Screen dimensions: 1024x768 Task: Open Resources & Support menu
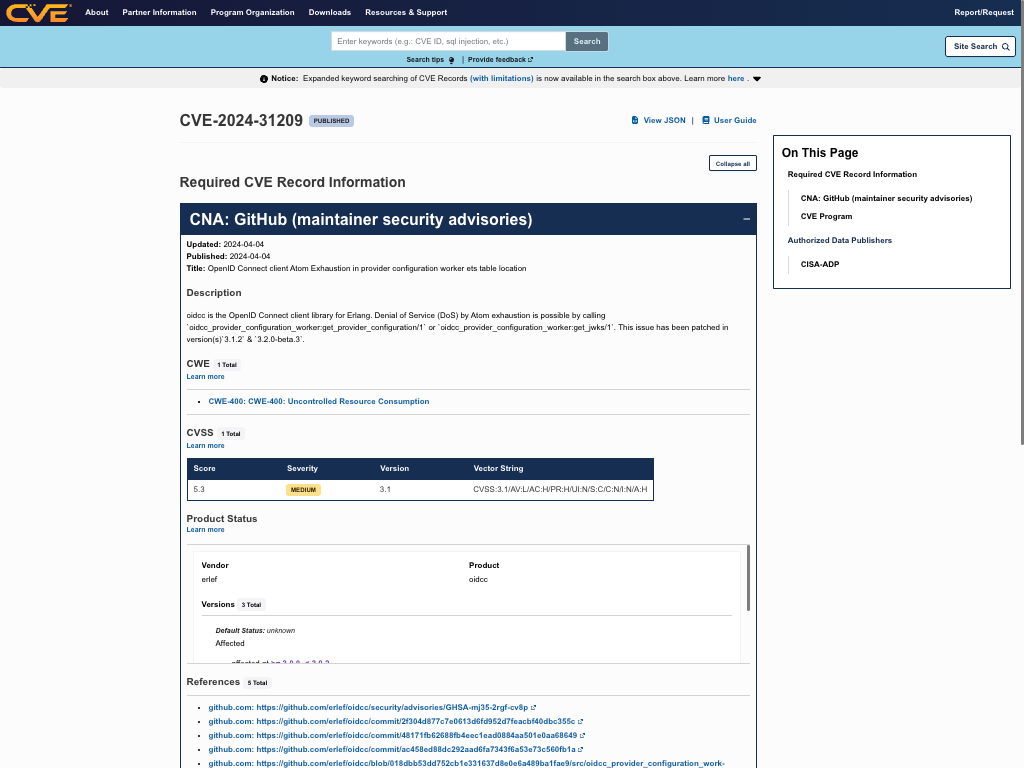(x=406, y=12)
